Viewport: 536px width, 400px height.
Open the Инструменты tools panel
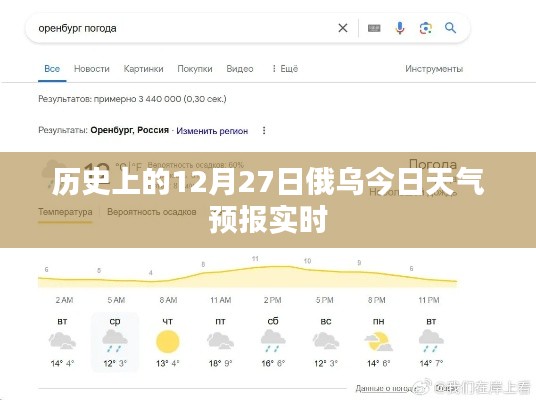pos(434,69)
